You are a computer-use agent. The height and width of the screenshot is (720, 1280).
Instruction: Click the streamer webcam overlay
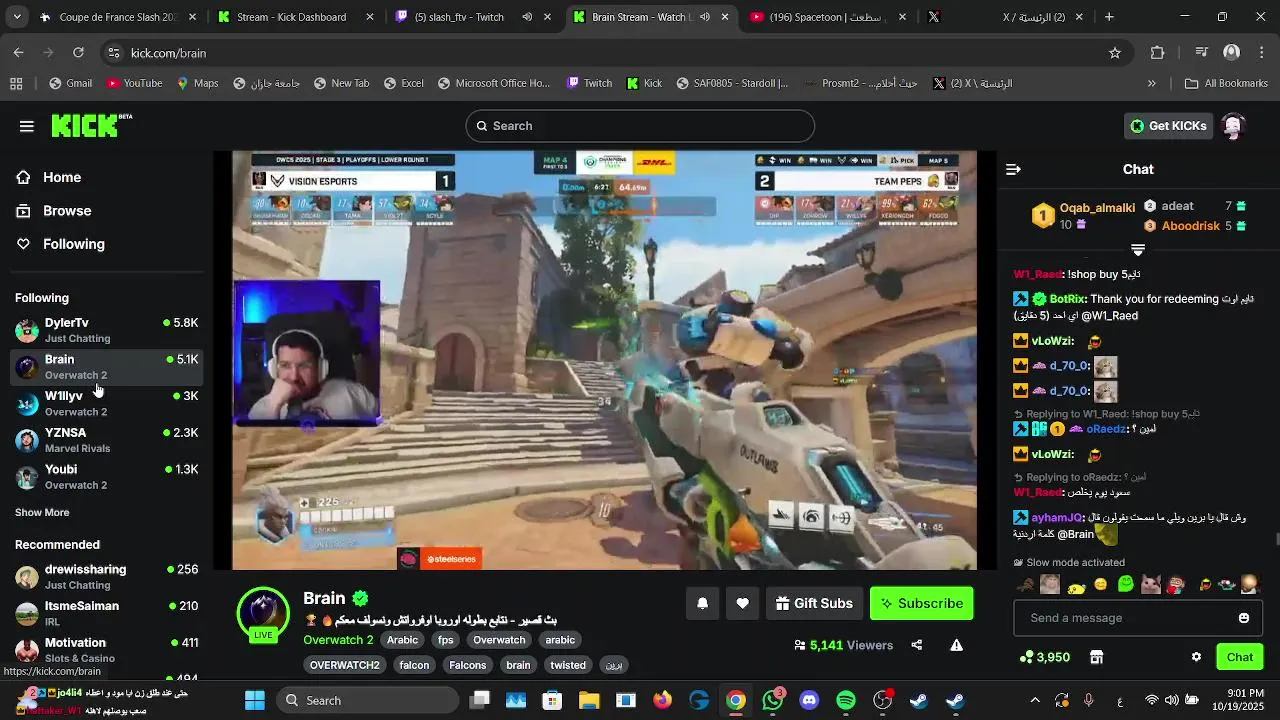tap(307, 353)
